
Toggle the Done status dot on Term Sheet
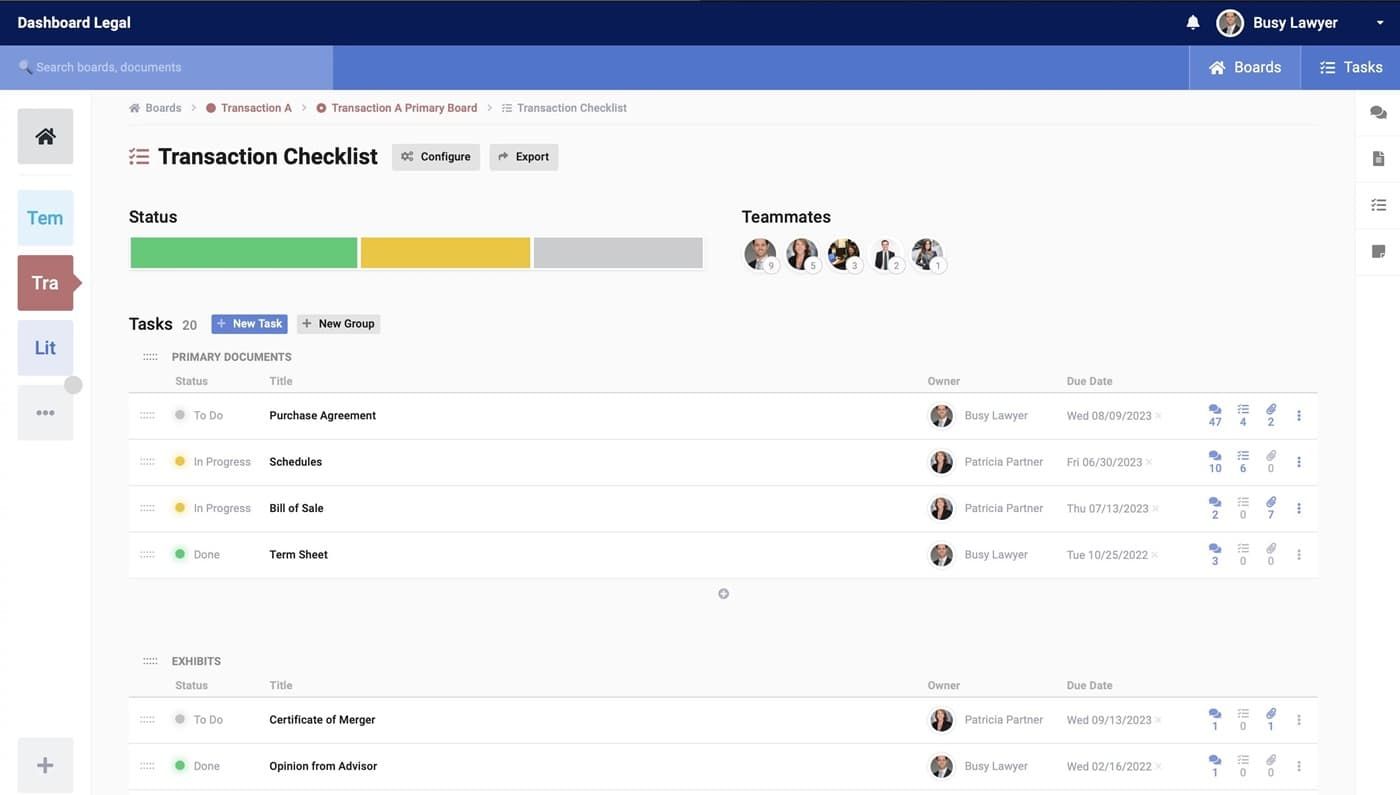pyautogui.click(x=180, y=553)
